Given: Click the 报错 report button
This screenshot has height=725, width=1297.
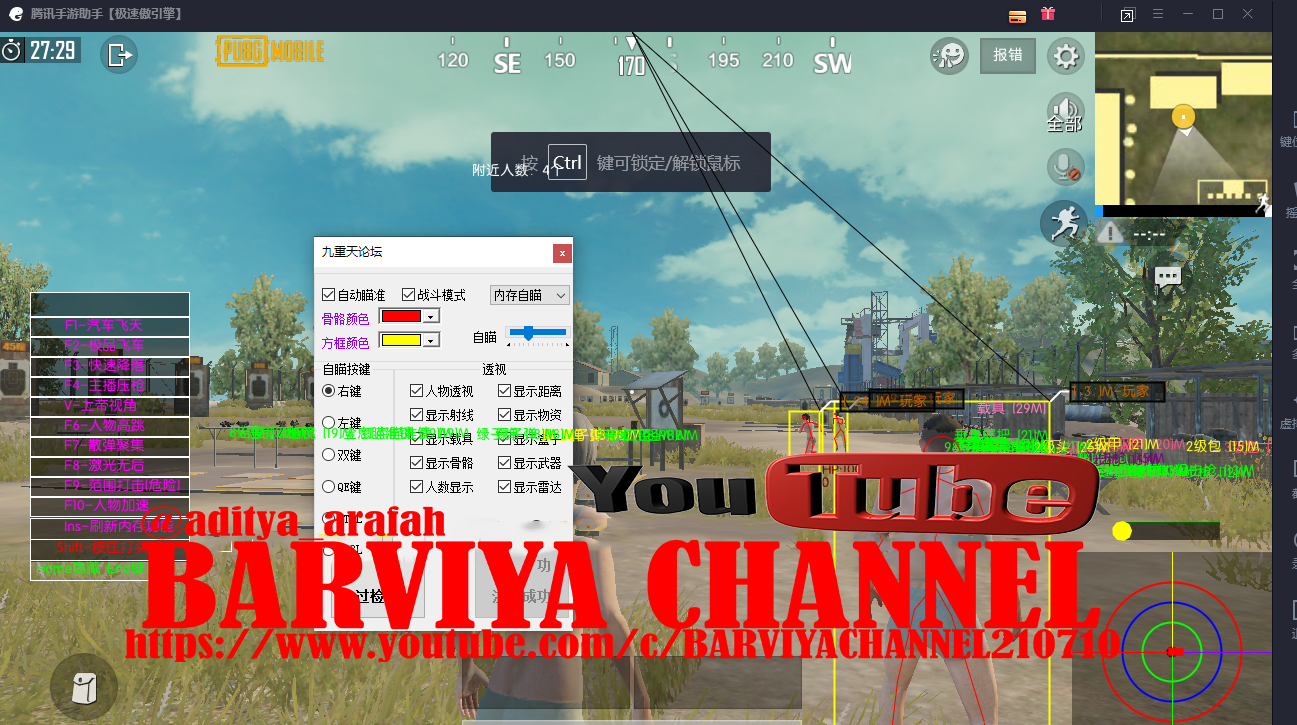Looking at the screenshot, I should (1007, 55).
